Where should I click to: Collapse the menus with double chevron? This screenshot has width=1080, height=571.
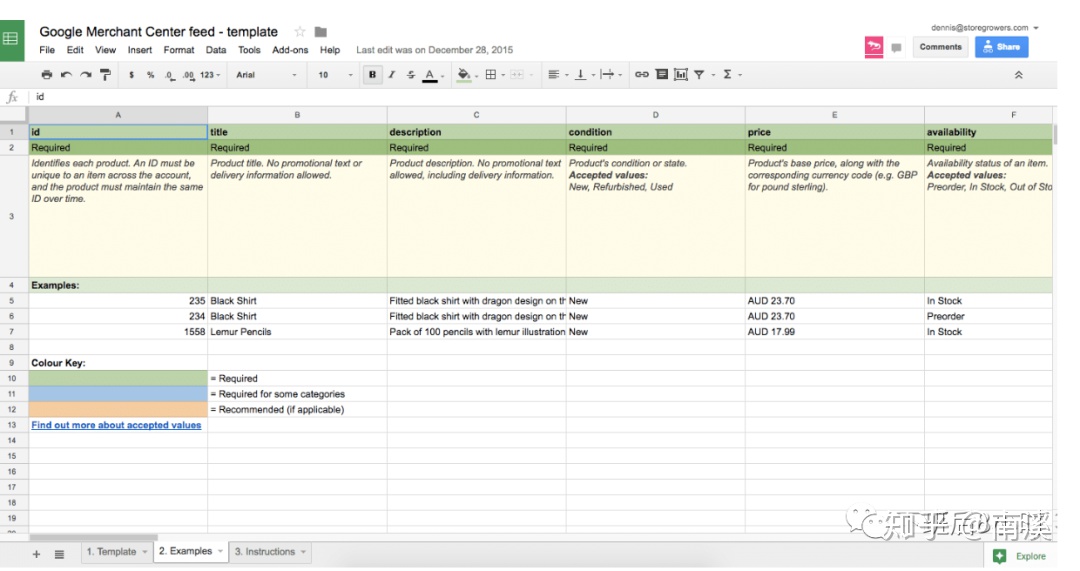click(1018, 75)
